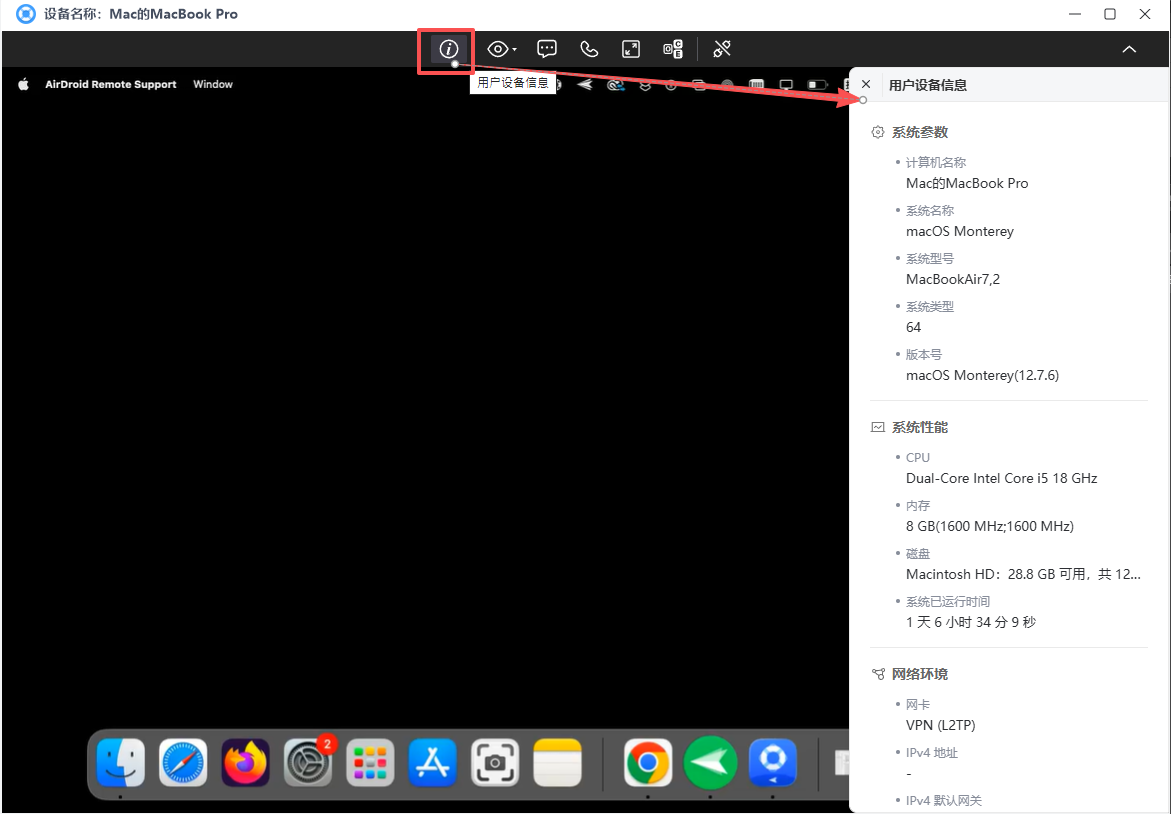This screenshot has width=1171, height=814.
Task: Disconnect the session with the unplug icon
Action: click(x=721, y=49)
